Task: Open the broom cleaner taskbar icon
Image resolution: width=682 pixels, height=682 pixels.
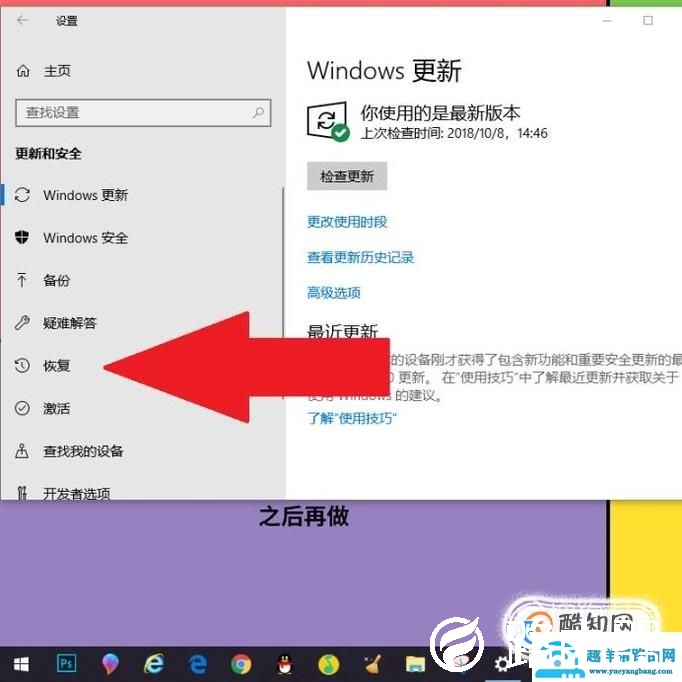Action: point(372,664)
